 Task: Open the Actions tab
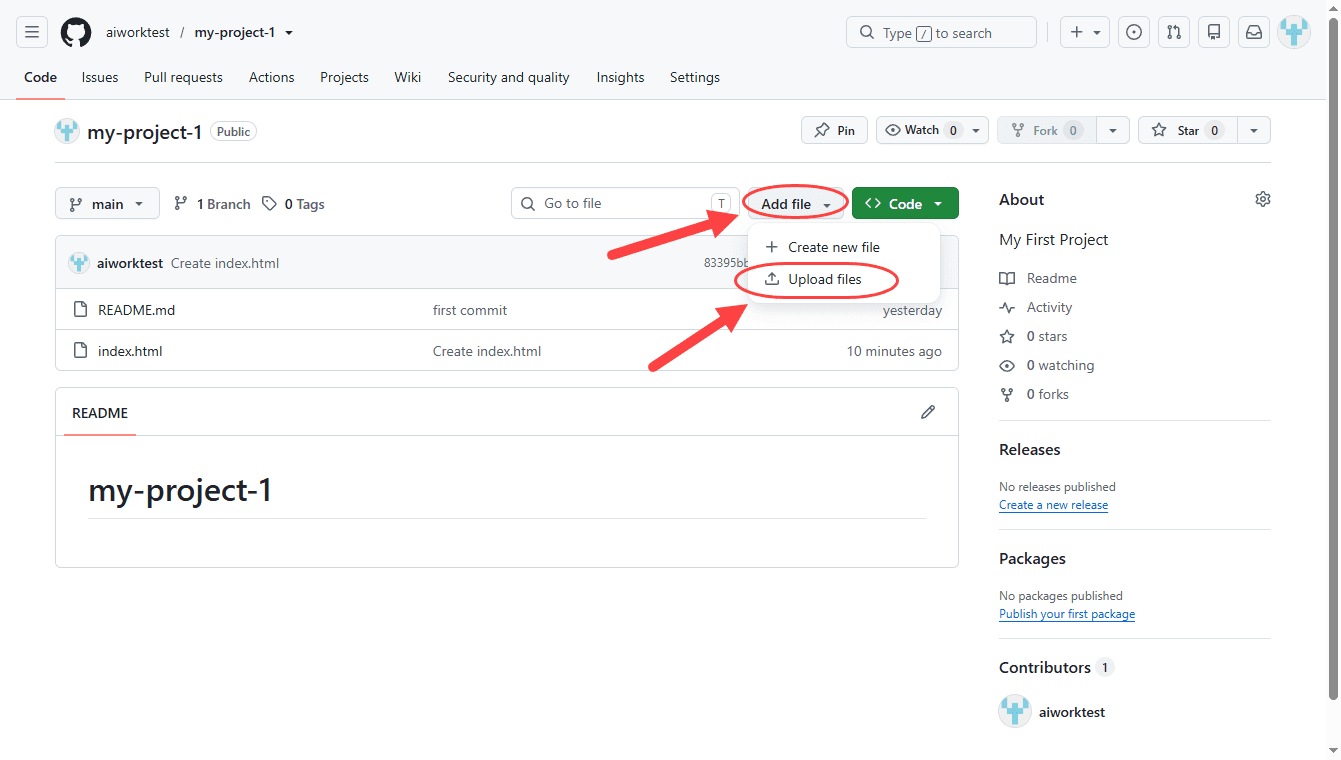(272, 77)
